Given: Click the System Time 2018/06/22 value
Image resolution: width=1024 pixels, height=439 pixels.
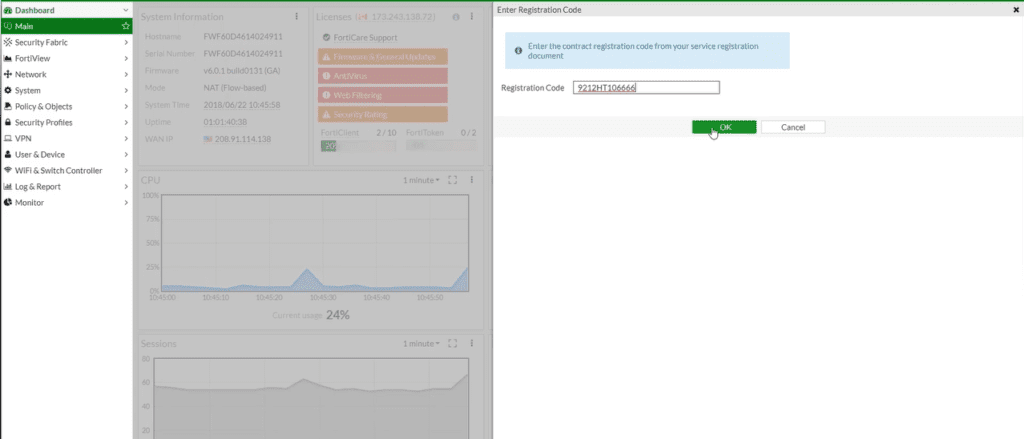Looking at the screenshot, I should (x=242, y=105).
